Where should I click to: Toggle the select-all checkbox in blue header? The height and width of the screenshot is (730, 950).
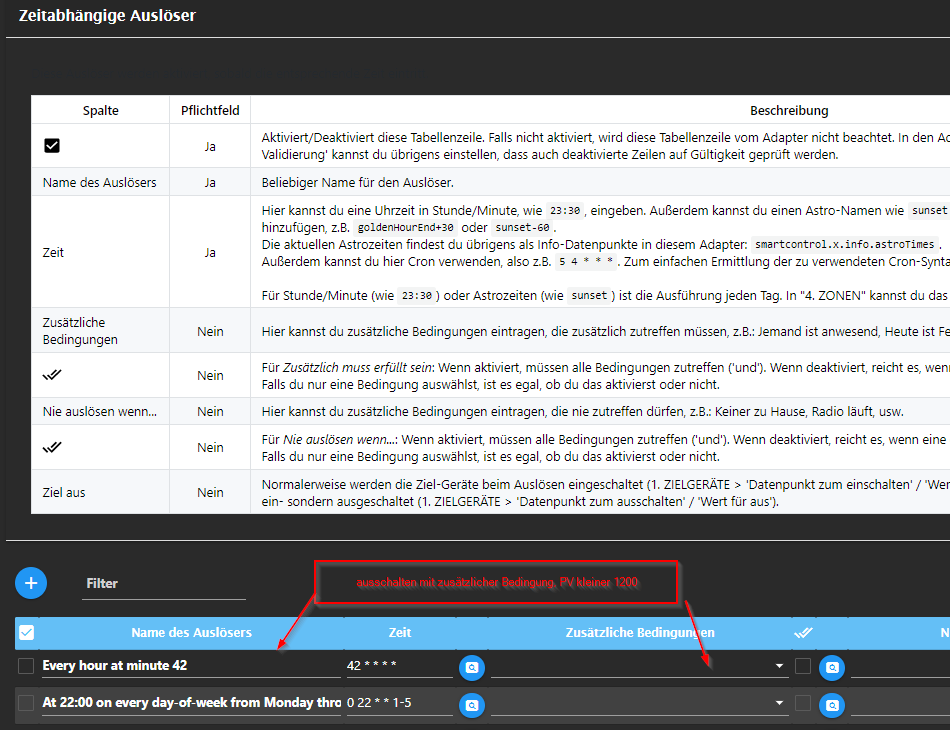pyautogui.click(x=27, y=632)
